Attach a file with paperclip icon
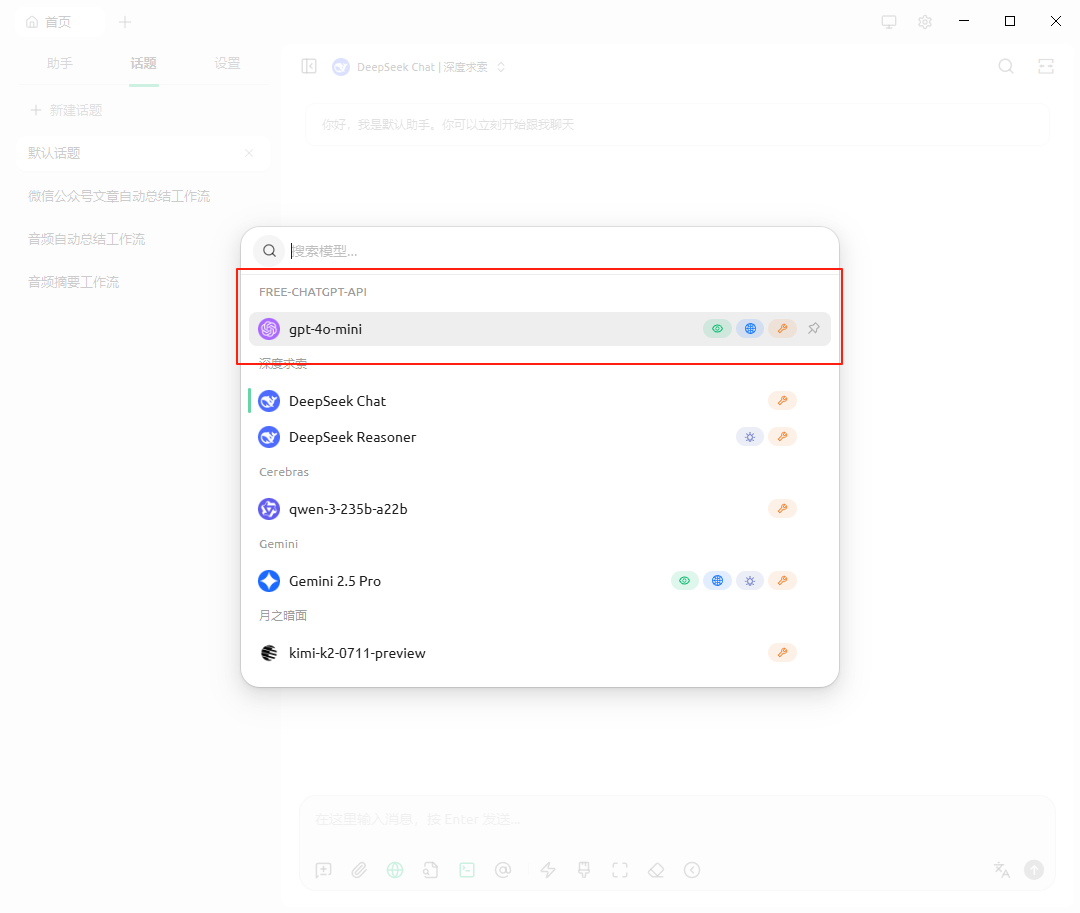 click(x=359, y=870)
